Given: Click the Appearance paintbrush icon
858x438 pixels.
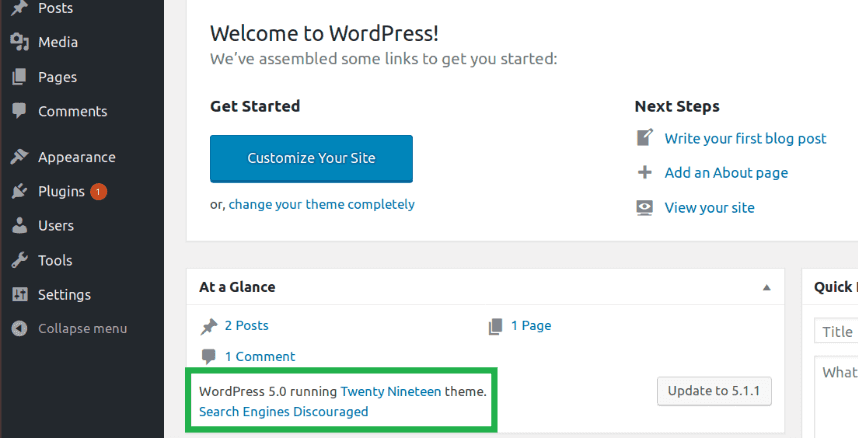Looking at the screenshot, I should tap(19, 157).
